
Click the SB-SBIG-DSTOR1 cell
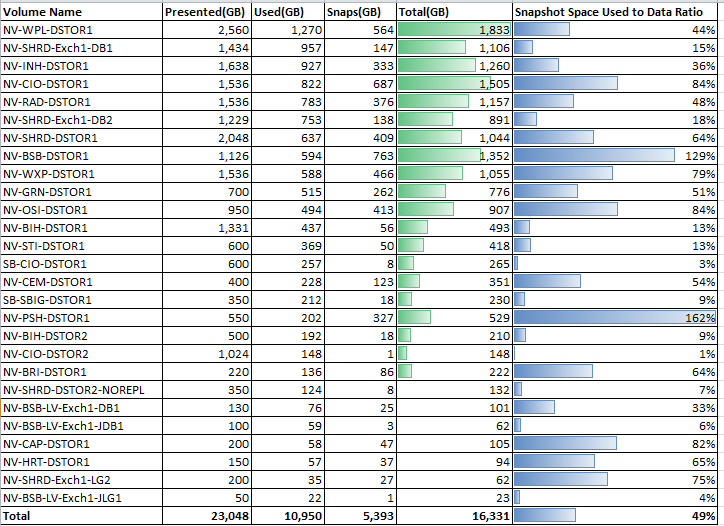pyautogui.click(x=82, y=300)
